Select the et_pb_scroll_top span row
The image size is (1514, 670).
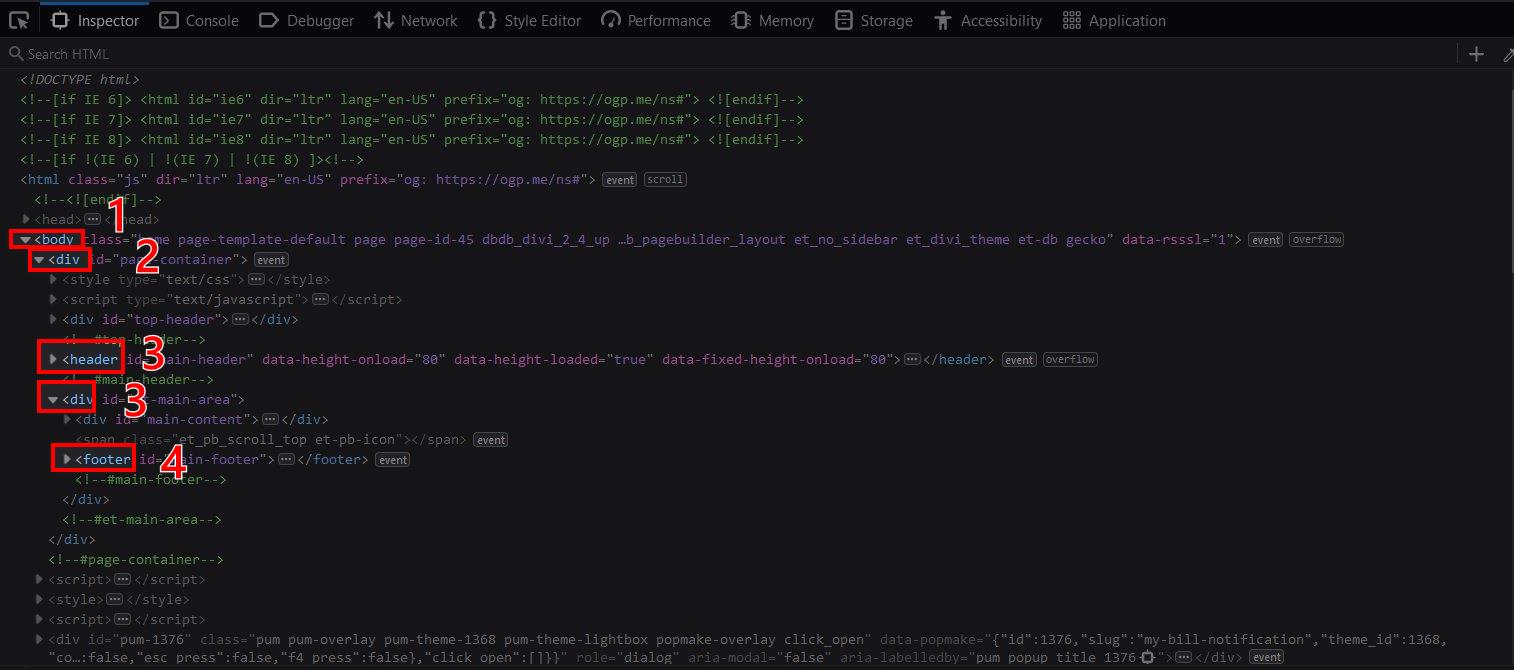pos(272,439)
